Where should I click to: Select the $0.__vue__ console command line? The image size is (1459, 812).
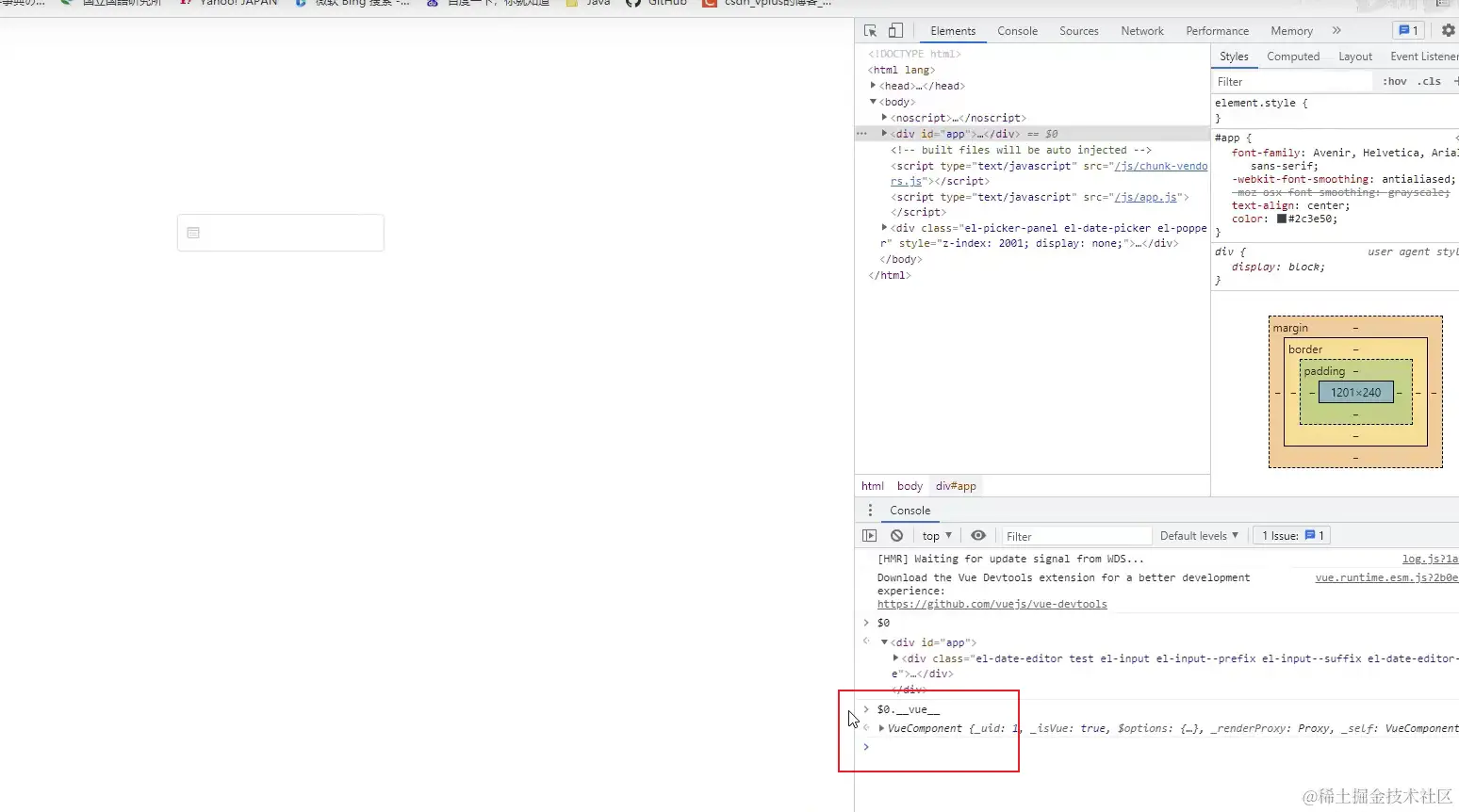[909, 709]
